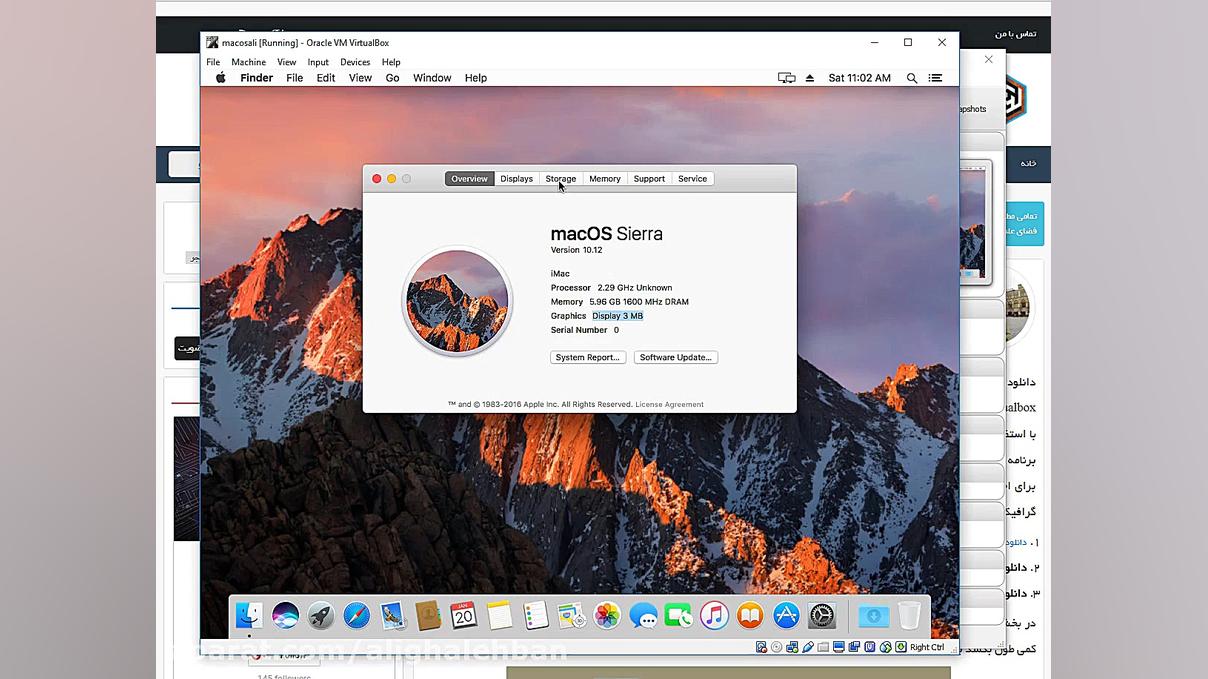
Task: Switch to the Storage tab
Action: (561, 179)
